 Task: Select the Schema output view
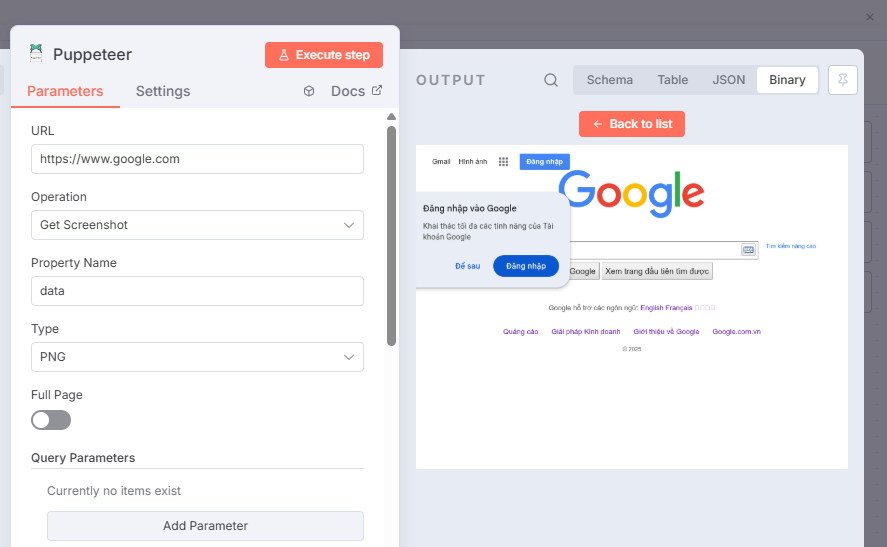610,80
